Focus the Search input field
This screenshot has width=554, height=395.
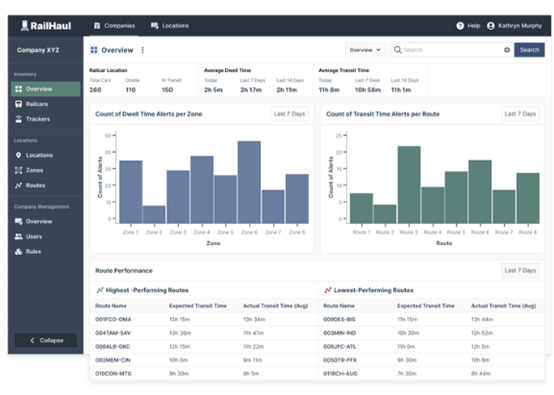[x=452, y=50]
